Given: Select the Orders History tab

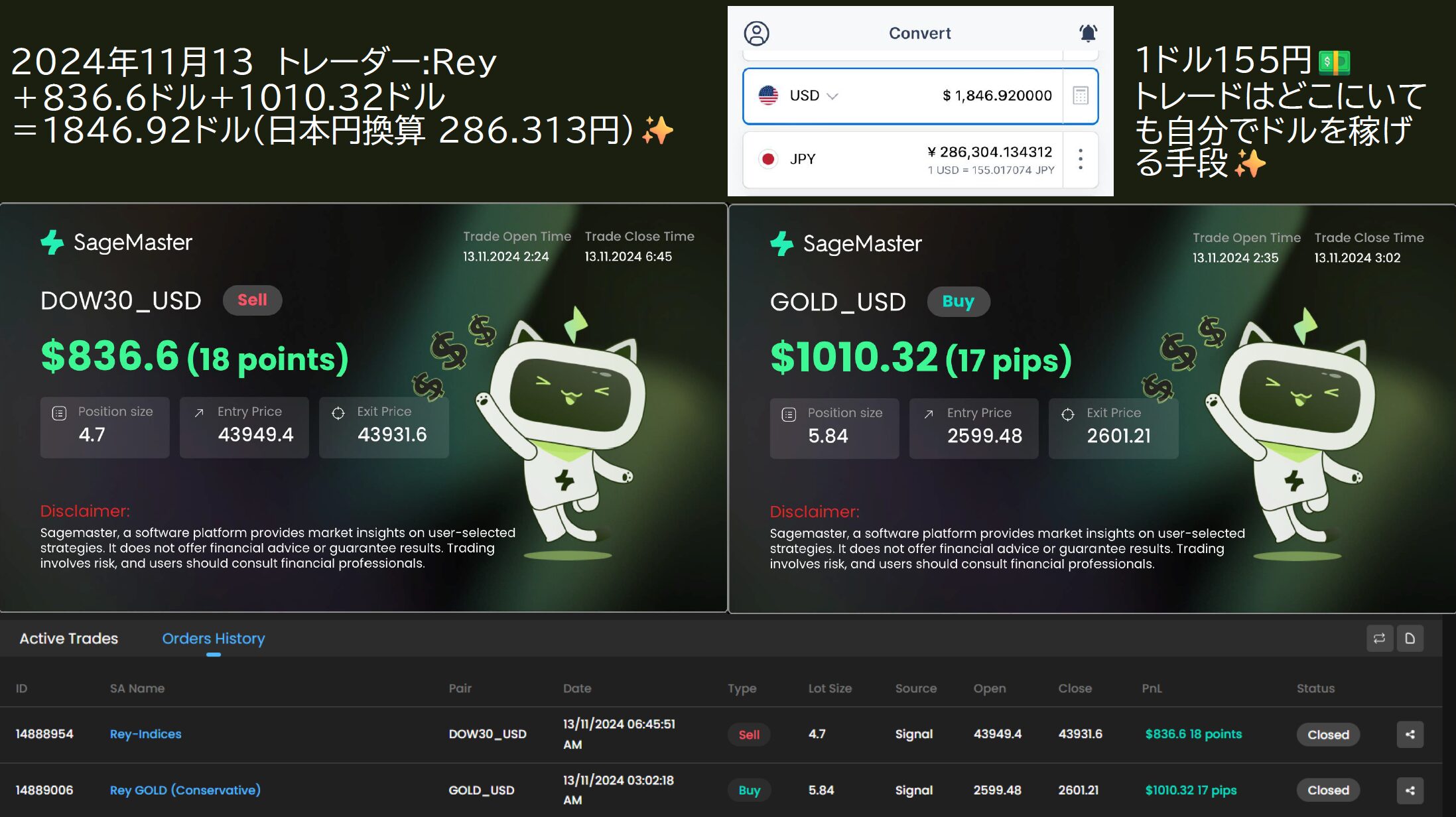Looking at the screenshot, I should coord(214,638).
